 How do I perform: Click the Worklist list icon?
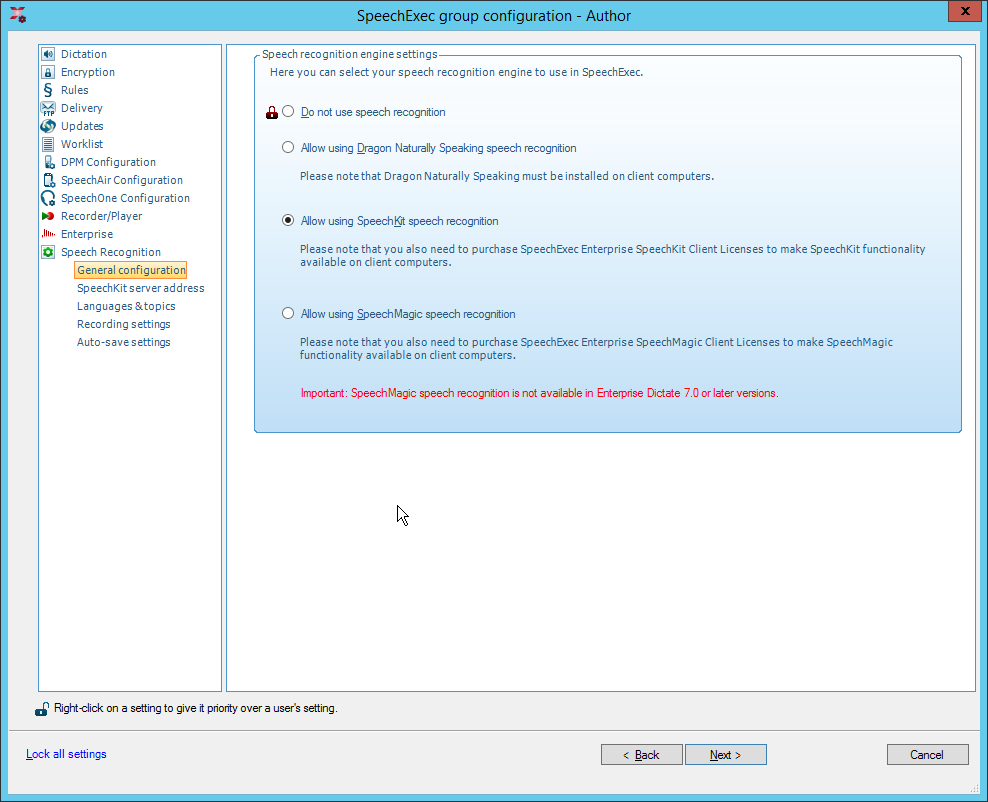(x=48, y=144)
